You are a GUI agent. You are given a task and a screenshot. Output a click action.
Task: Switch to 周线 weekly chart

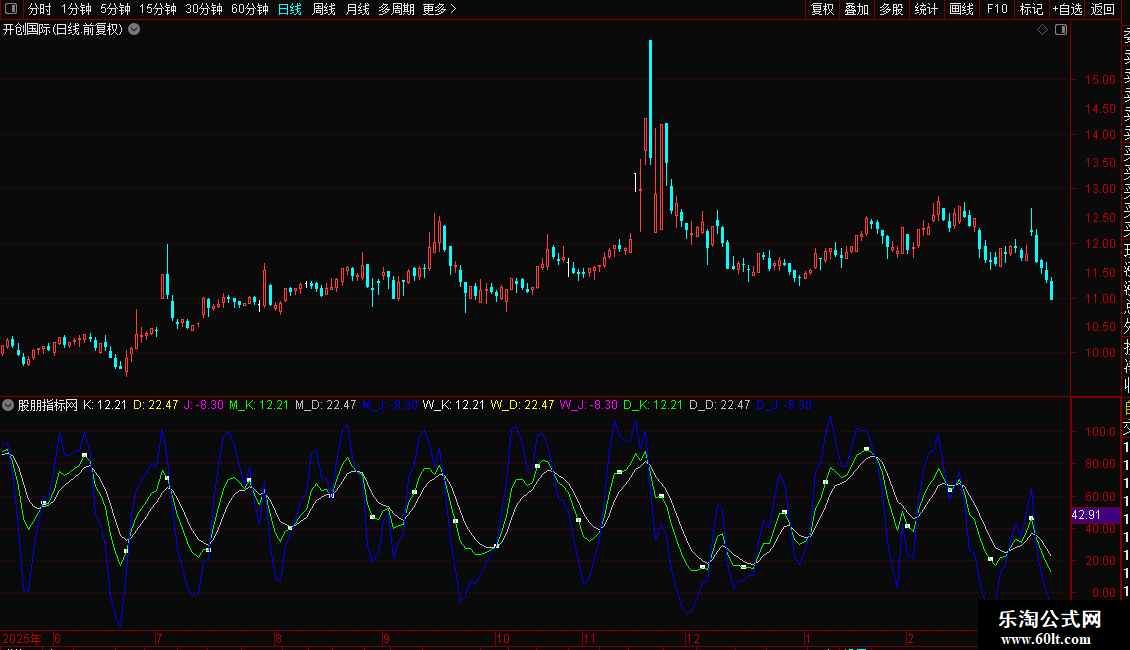(x=324, y=9)
